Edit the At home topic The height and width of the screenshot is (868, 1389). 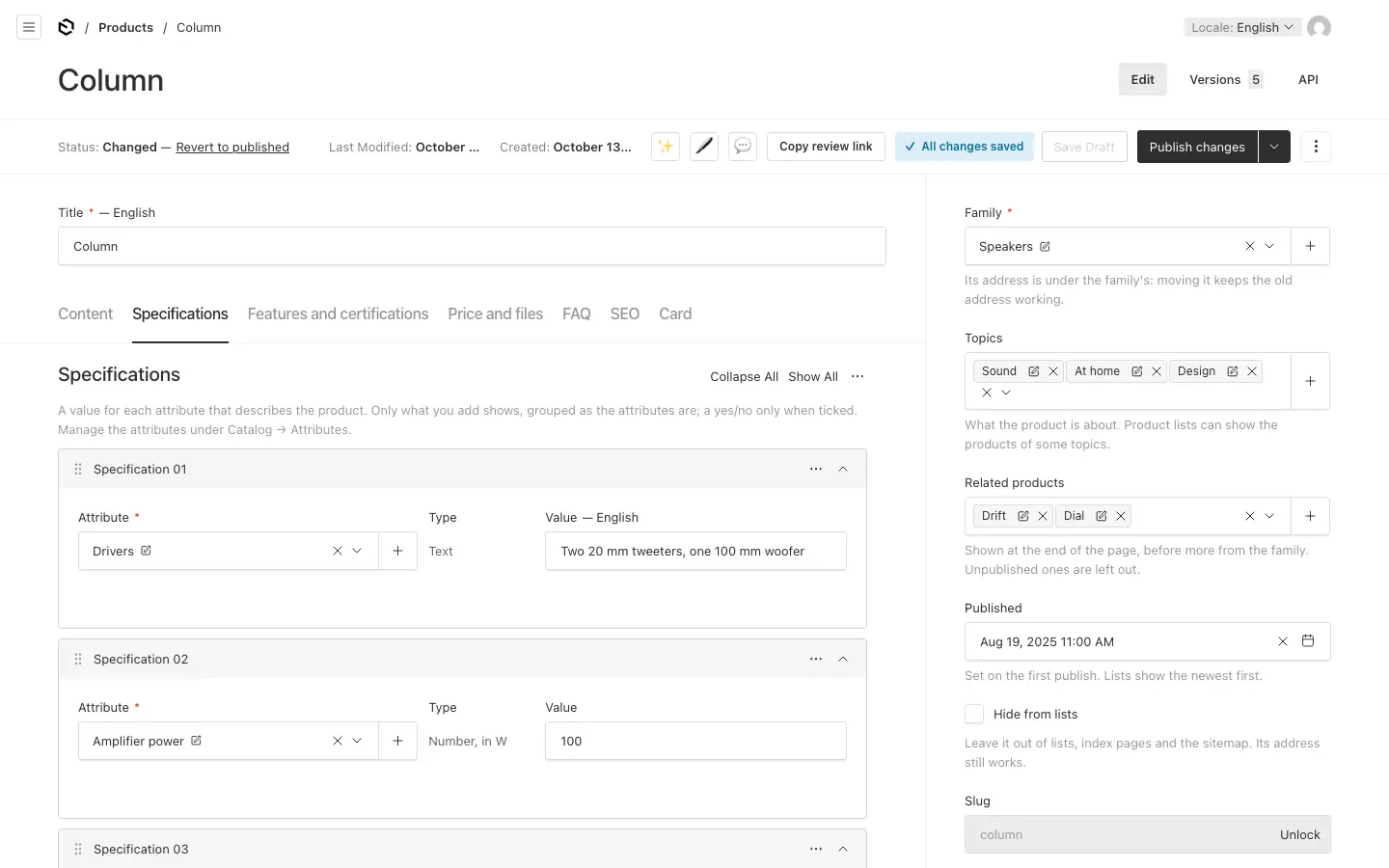[1137, 371]
